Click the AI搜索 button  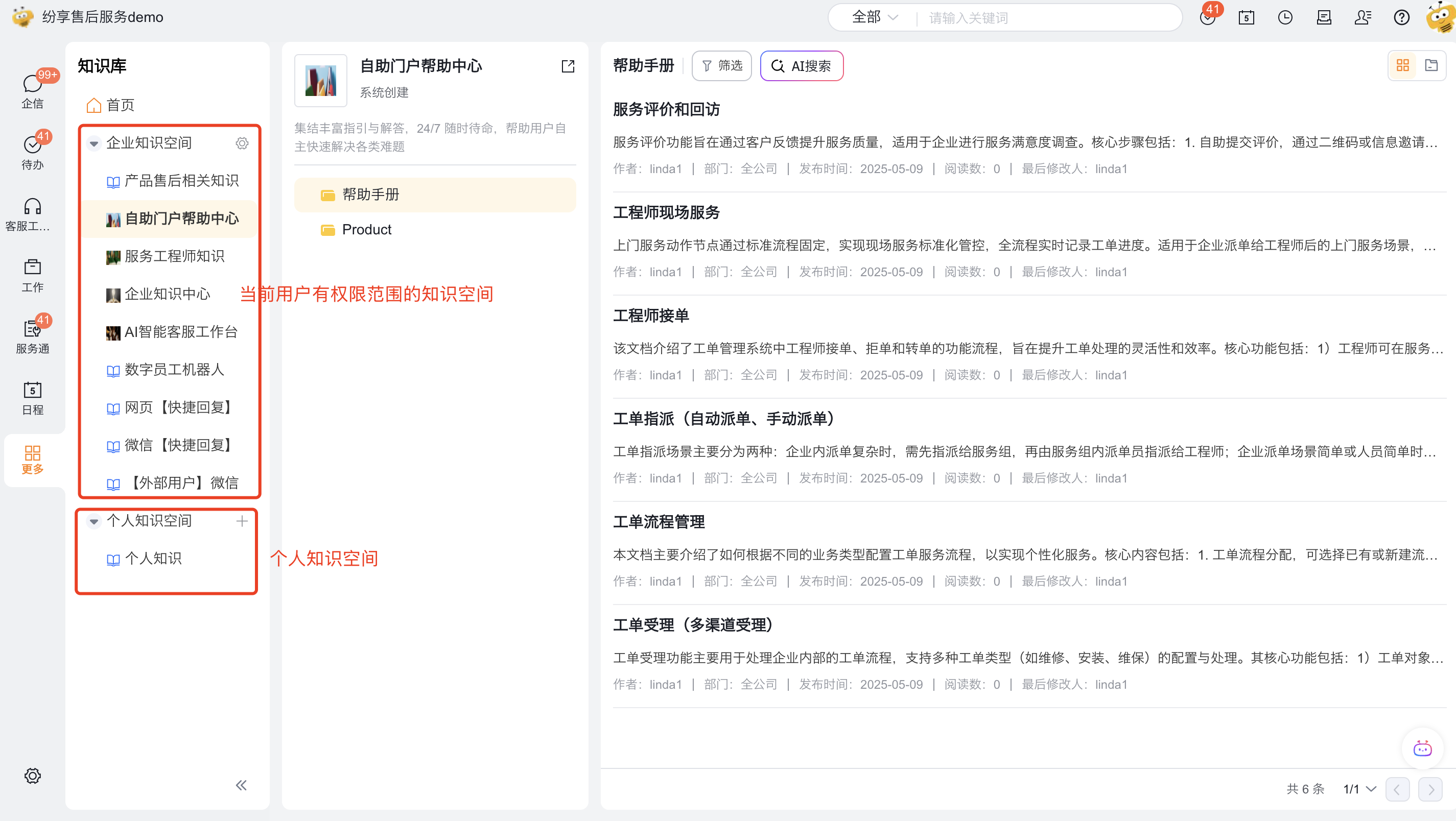coord(802,66)
